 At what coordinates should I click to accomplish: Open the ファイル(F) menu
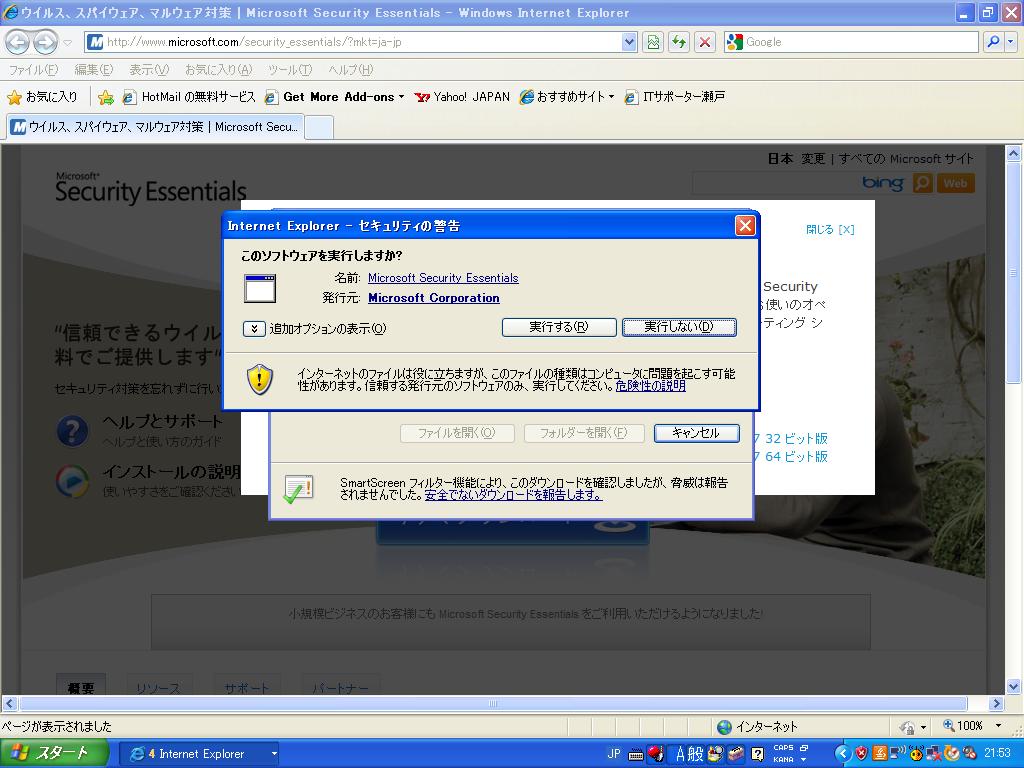point(33,69)
